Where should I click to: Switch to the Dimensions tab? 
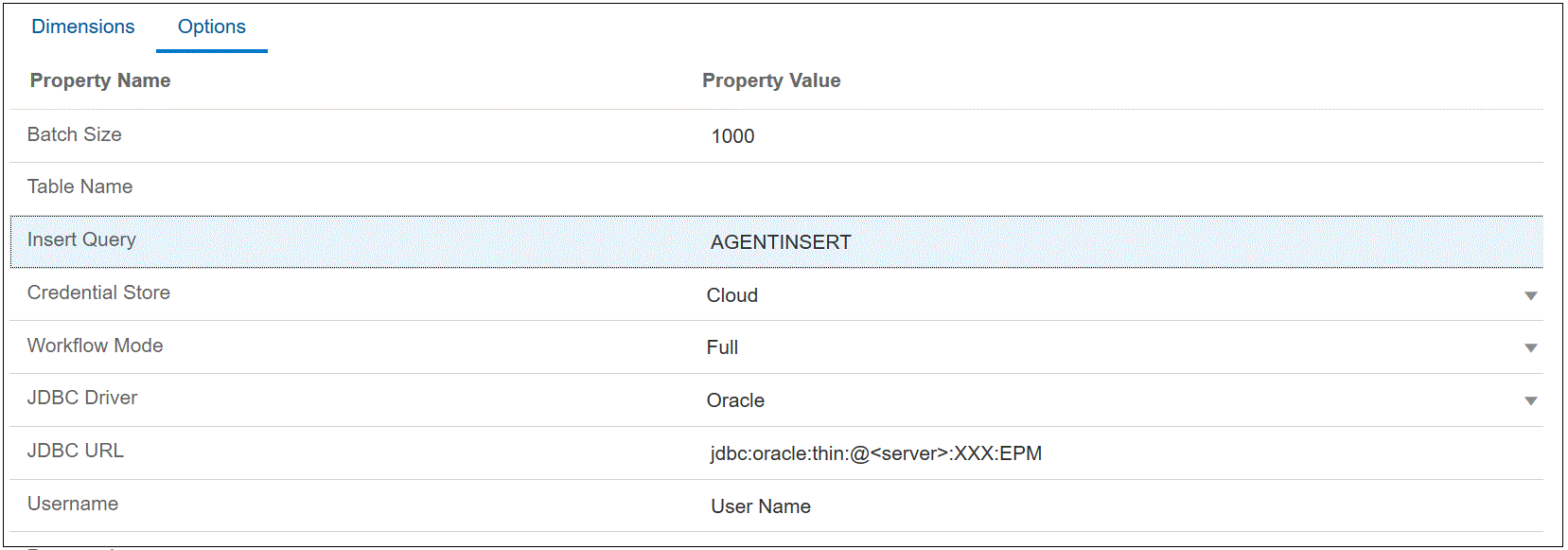tap(83, 27)
